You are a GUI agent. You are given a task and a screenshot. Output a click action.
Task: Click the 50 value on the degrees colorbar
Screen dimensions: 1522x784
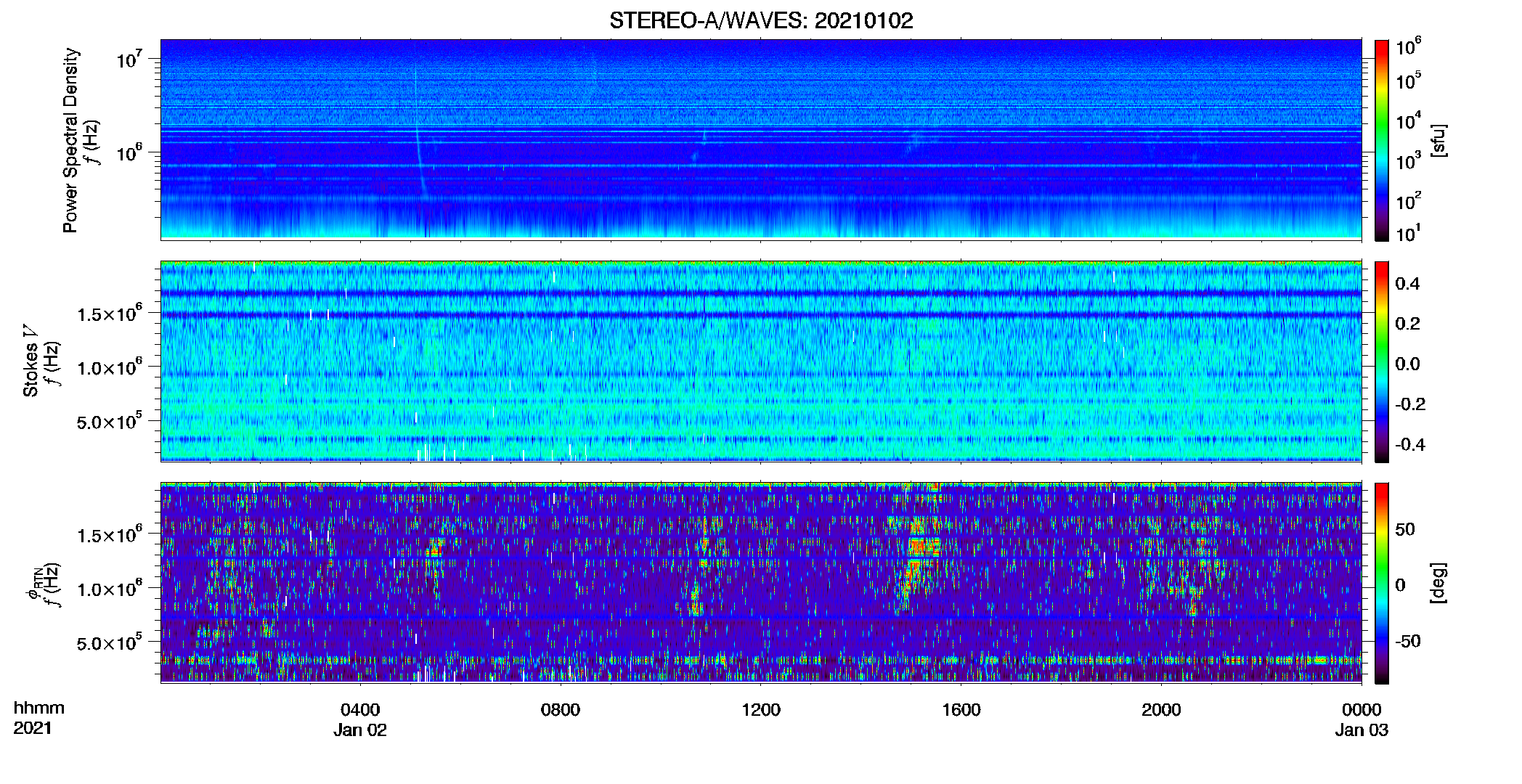(1405, 529)
